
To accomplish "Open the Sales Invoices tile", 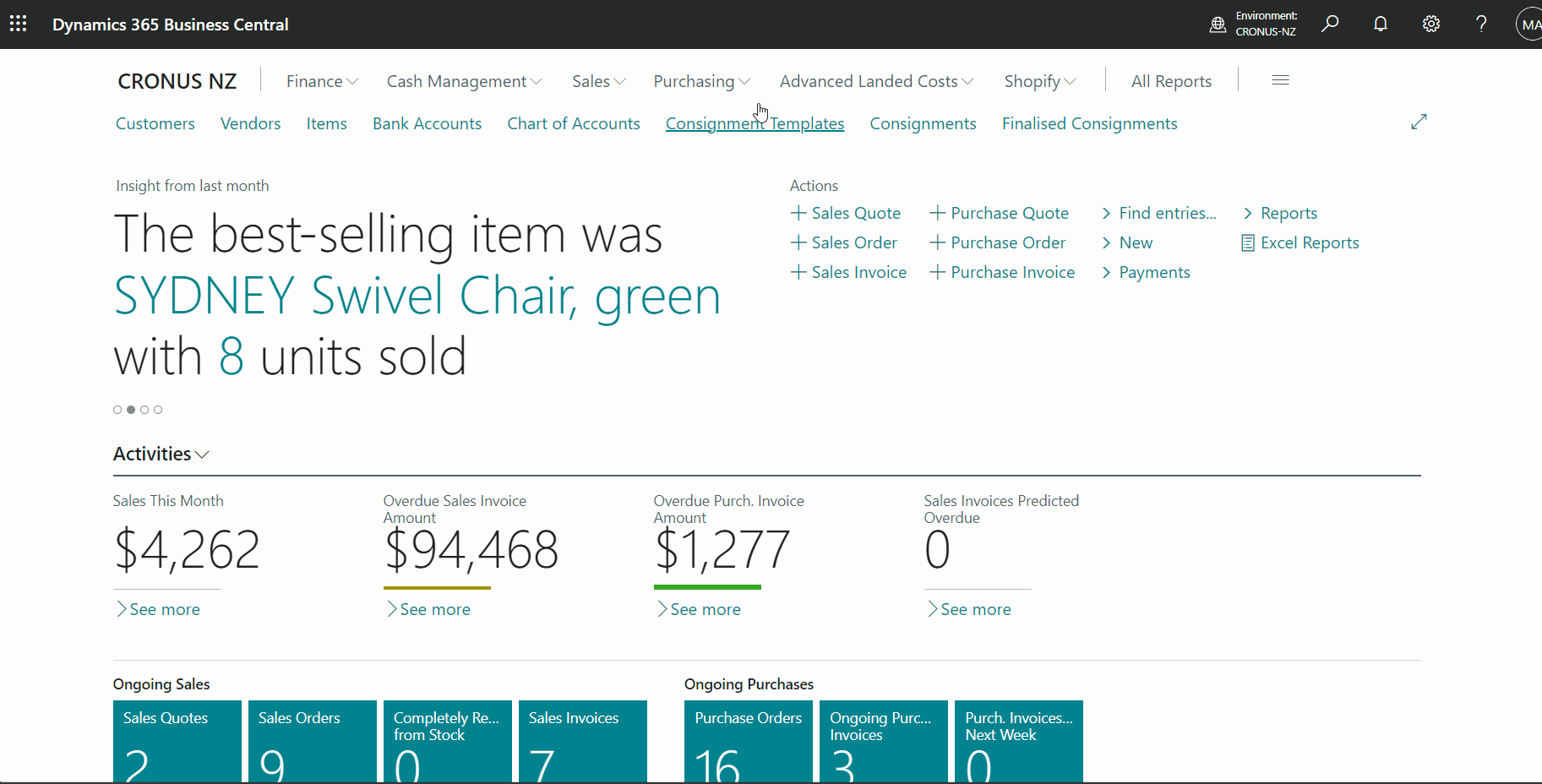I will click(583, 741).
